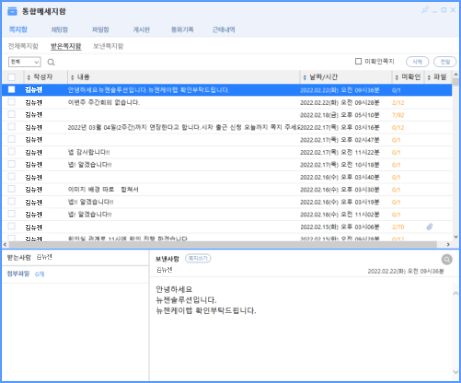Sort by the 파일 column arrows
The width and height of the screenshot is (461, 383).
[429, 77]
